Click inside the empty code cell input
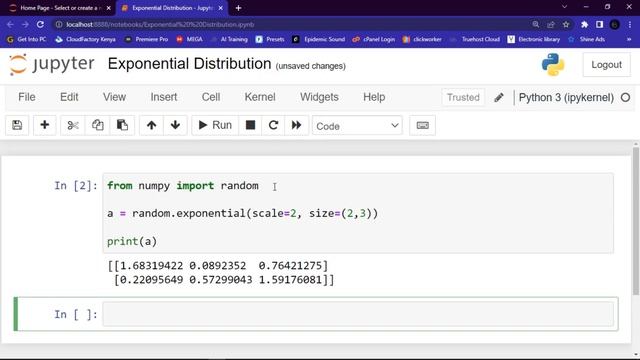Image resolution: width=640 pixels, height=360 pixels. click(x=358, y=314)
